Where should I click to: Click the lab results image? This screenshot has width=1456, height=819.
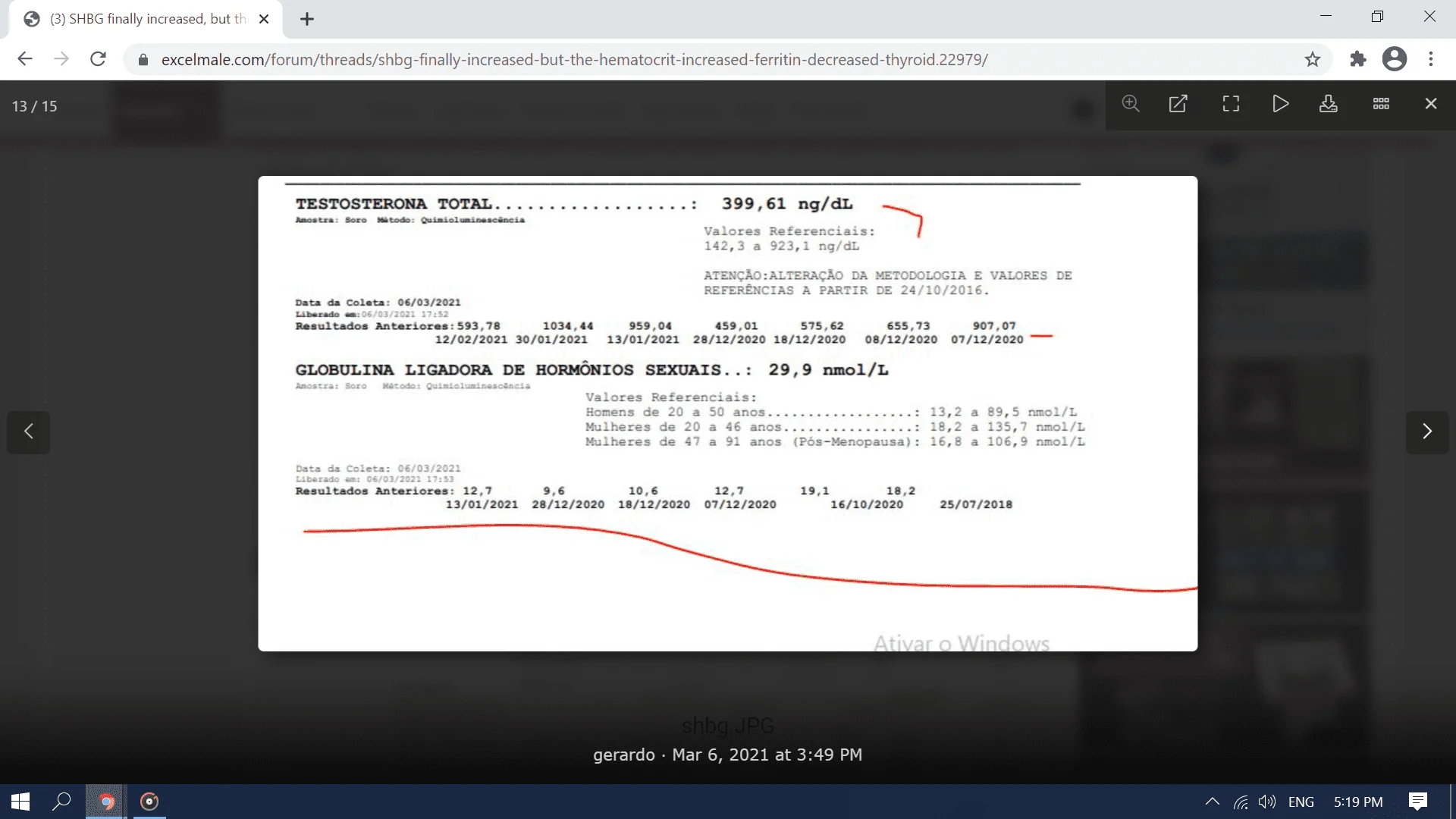point(727,413)
